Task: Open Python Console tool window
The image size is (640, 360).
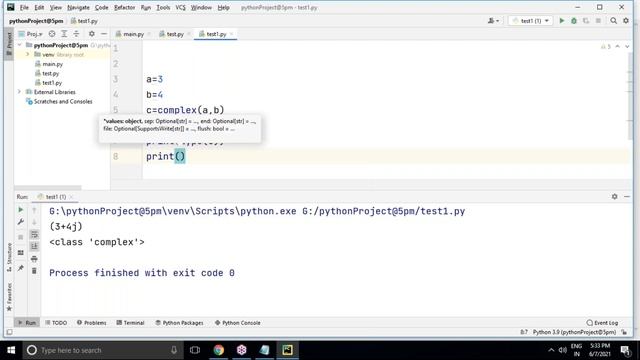Action: click(x=238, y=323)
